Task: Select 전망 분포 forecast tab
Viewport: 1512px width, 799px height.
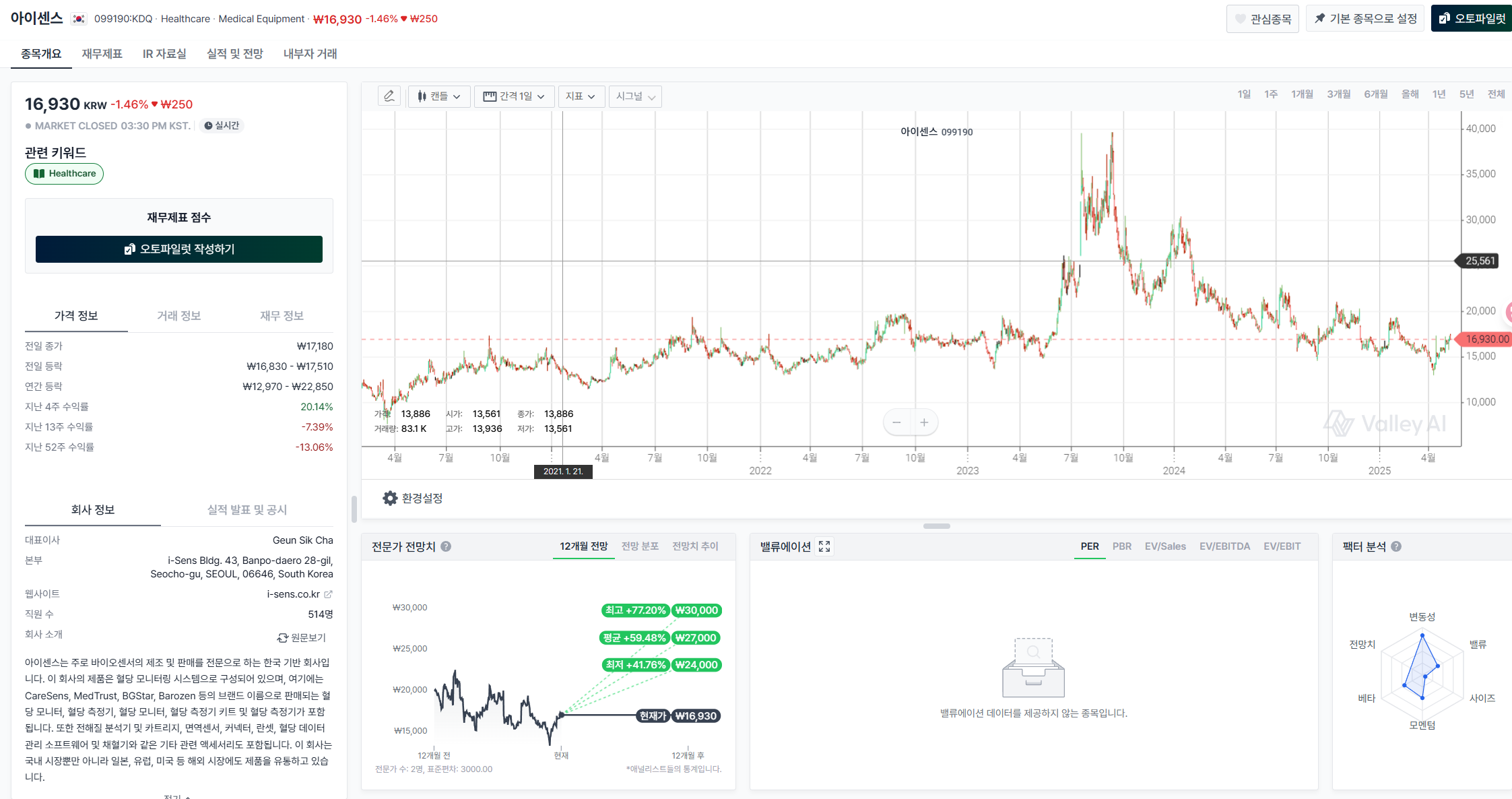Action: pyautogui.click(x=640, y=546)
